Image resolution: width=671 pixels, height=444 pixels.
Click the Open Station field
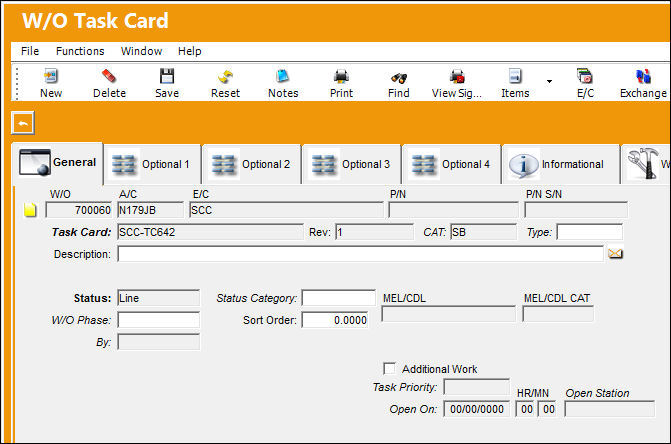click(x=609, y=409)
